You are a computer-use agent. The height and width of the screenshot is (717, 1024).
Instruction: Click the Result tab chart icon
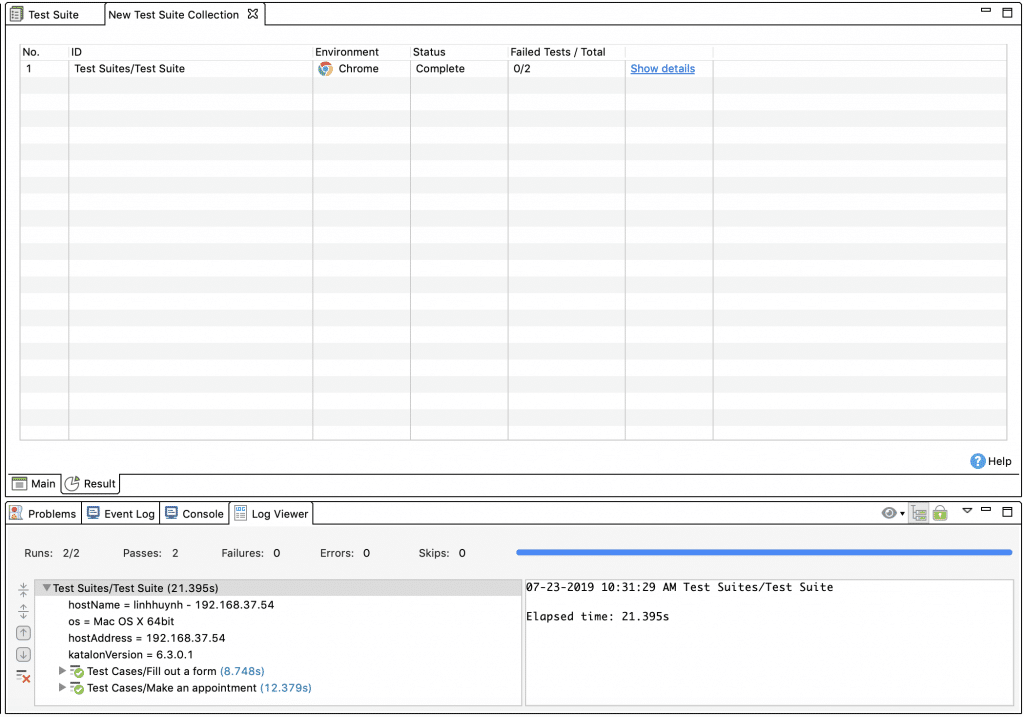click(x=72, y=483)
